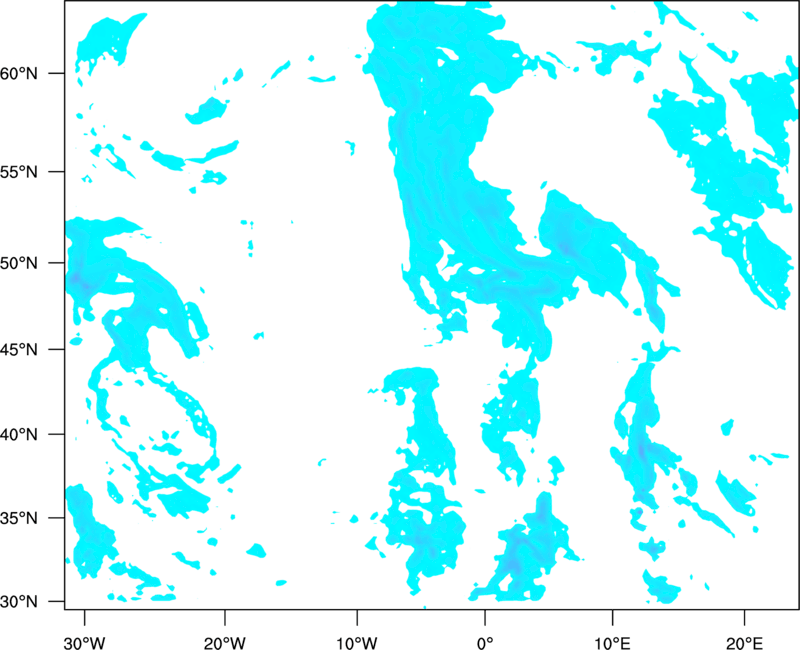This screenshot has height=650, width=800.
Task: Click the 45°N latitude label
Action: click(x=19, y=349)
